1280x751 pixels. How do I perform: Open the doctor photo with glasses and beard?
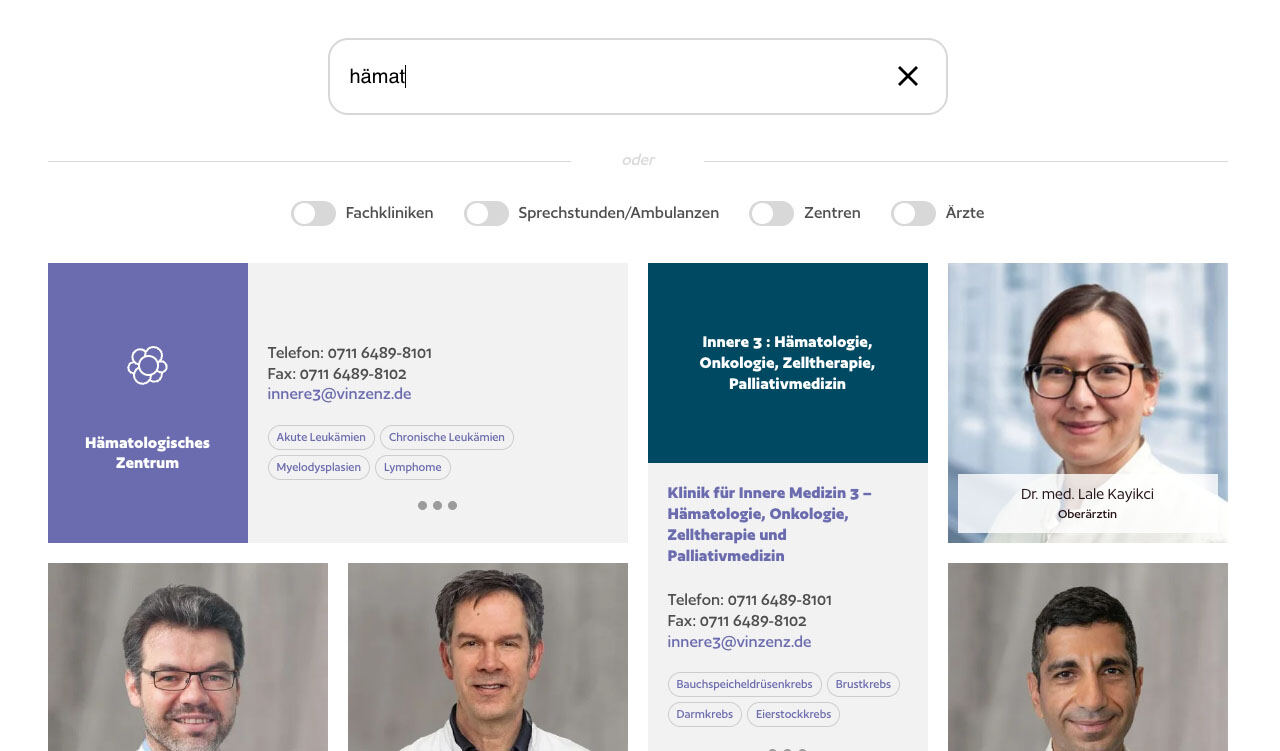188,657
